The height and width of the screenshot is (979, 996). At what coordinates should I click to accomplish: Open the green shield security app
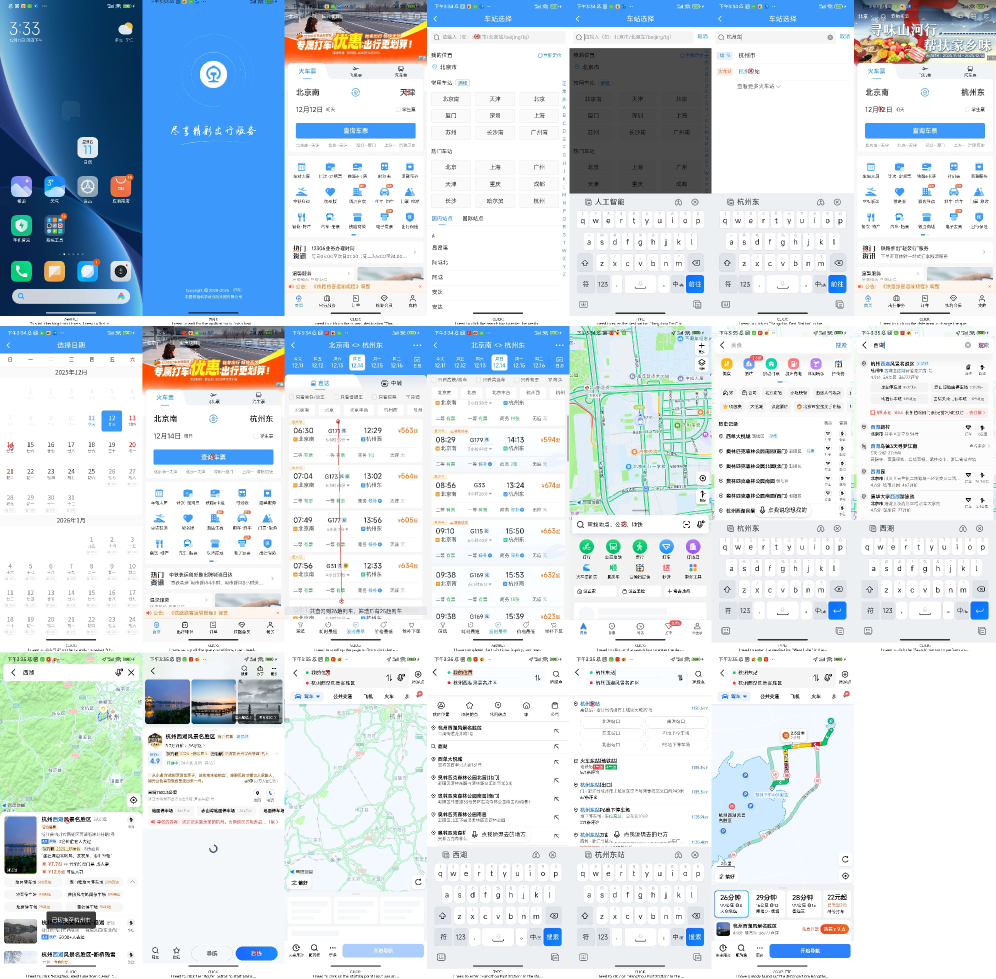click(x=22, y=226)
